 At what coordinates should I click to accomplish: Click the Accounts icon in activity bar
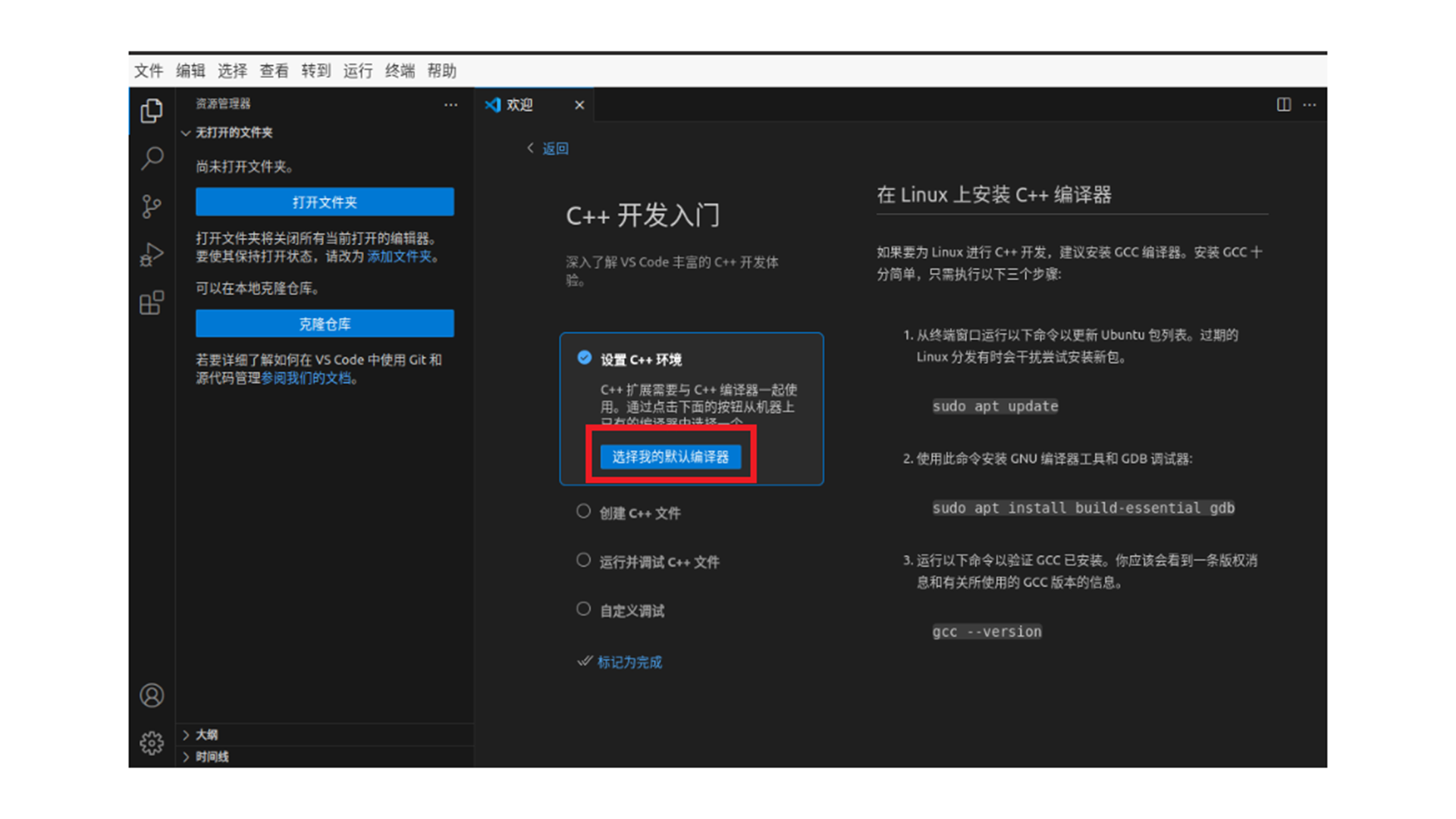coord(152,695)
